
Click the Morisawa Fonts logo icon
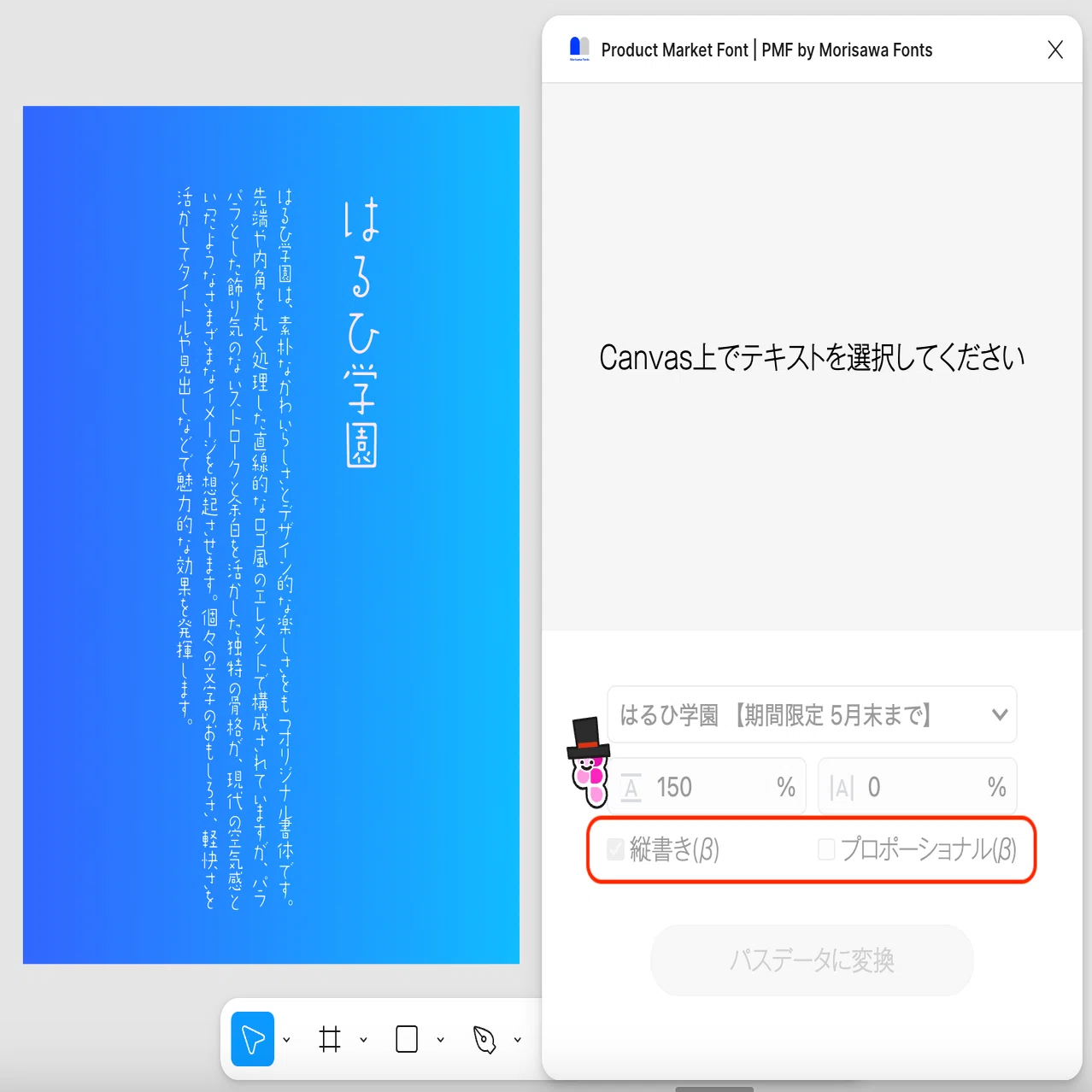pos(579,49)
